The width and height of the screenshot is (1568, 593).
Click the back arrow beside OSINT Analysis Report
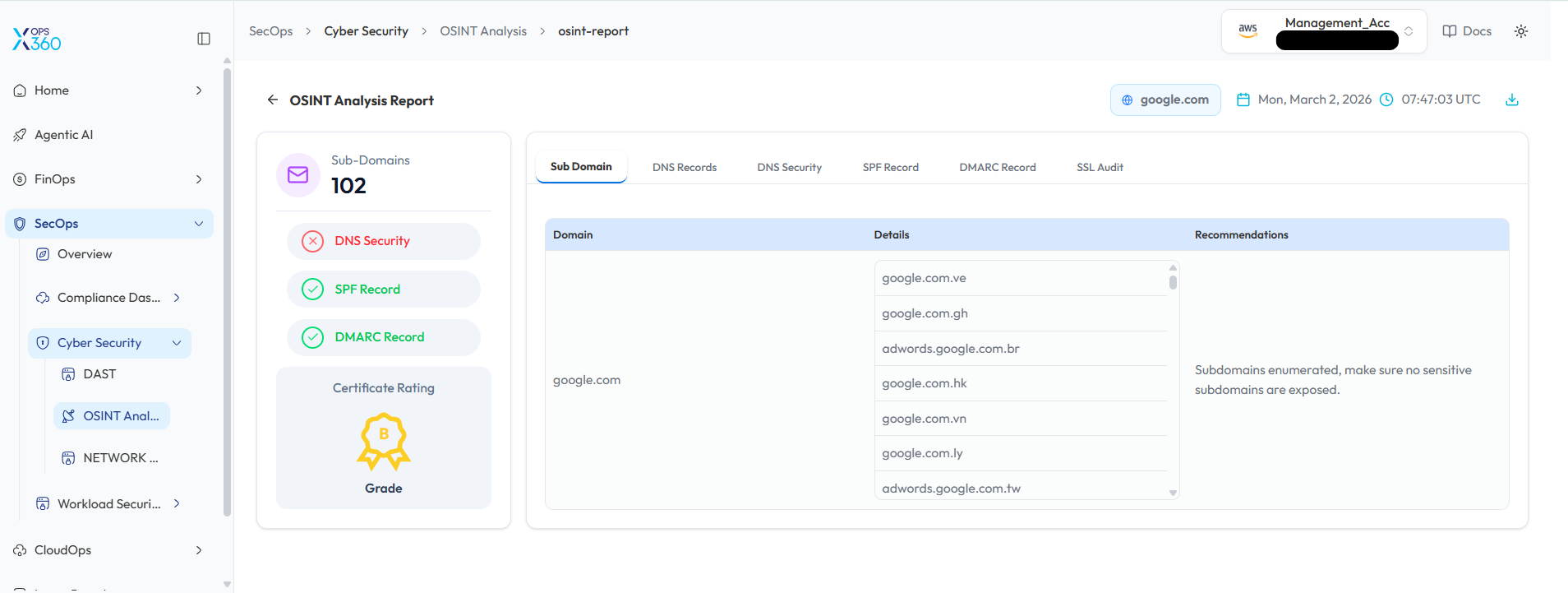click(x=273, y=100)
